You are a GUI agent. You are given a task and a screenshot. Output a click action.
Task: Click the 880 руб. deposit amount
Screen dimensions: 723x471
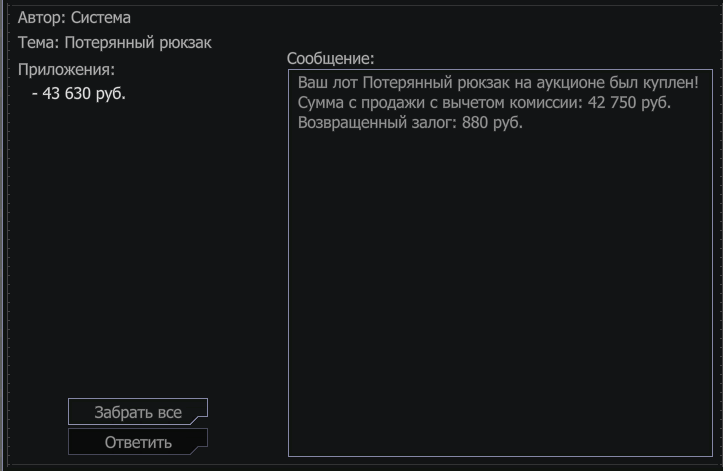click(x=492, y=123)
